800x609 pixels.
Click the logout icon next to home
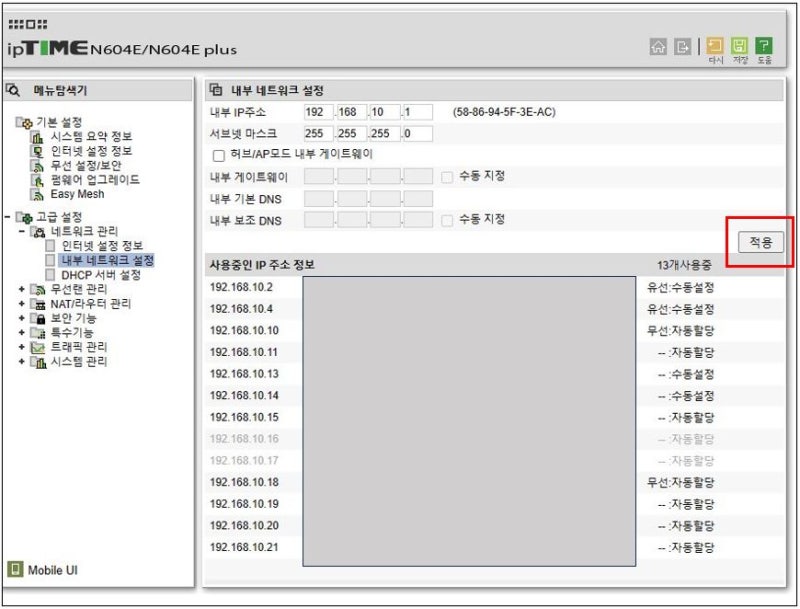(x=682, y=46)
